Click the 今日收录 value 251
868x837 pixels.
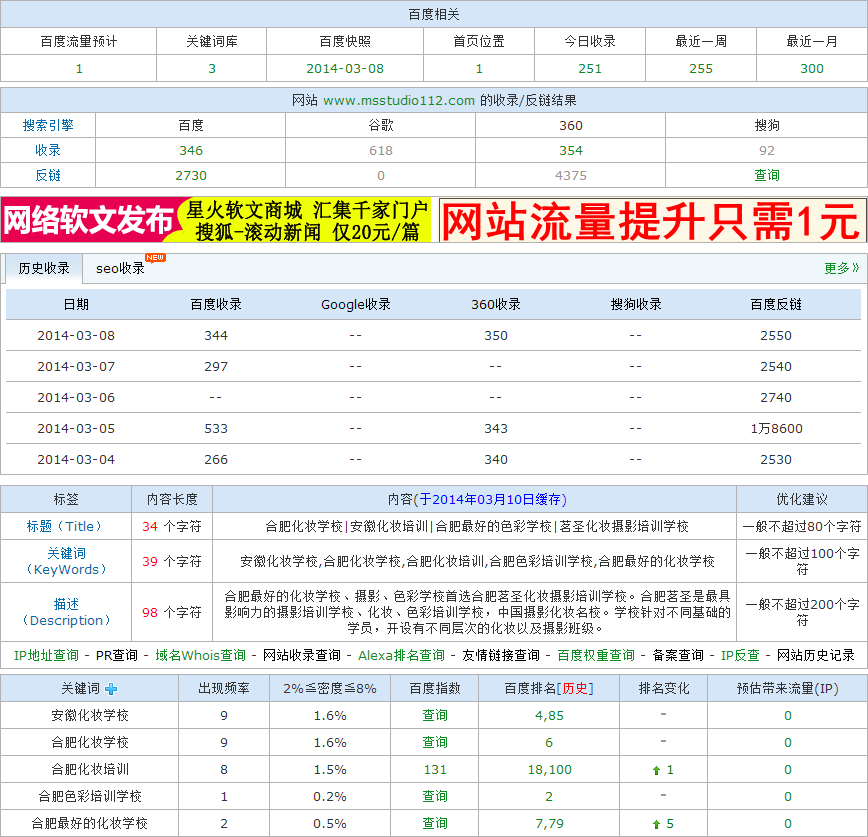(x=590, y=69)
